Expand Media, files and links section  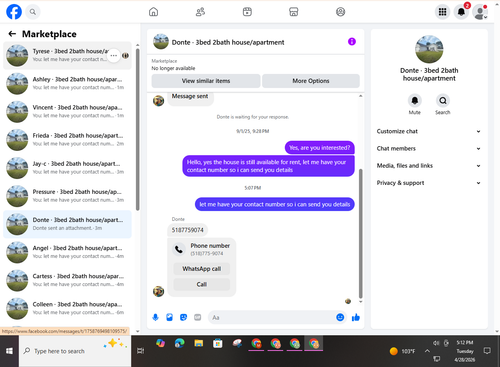pyautogui.click(x=429, y=166)
